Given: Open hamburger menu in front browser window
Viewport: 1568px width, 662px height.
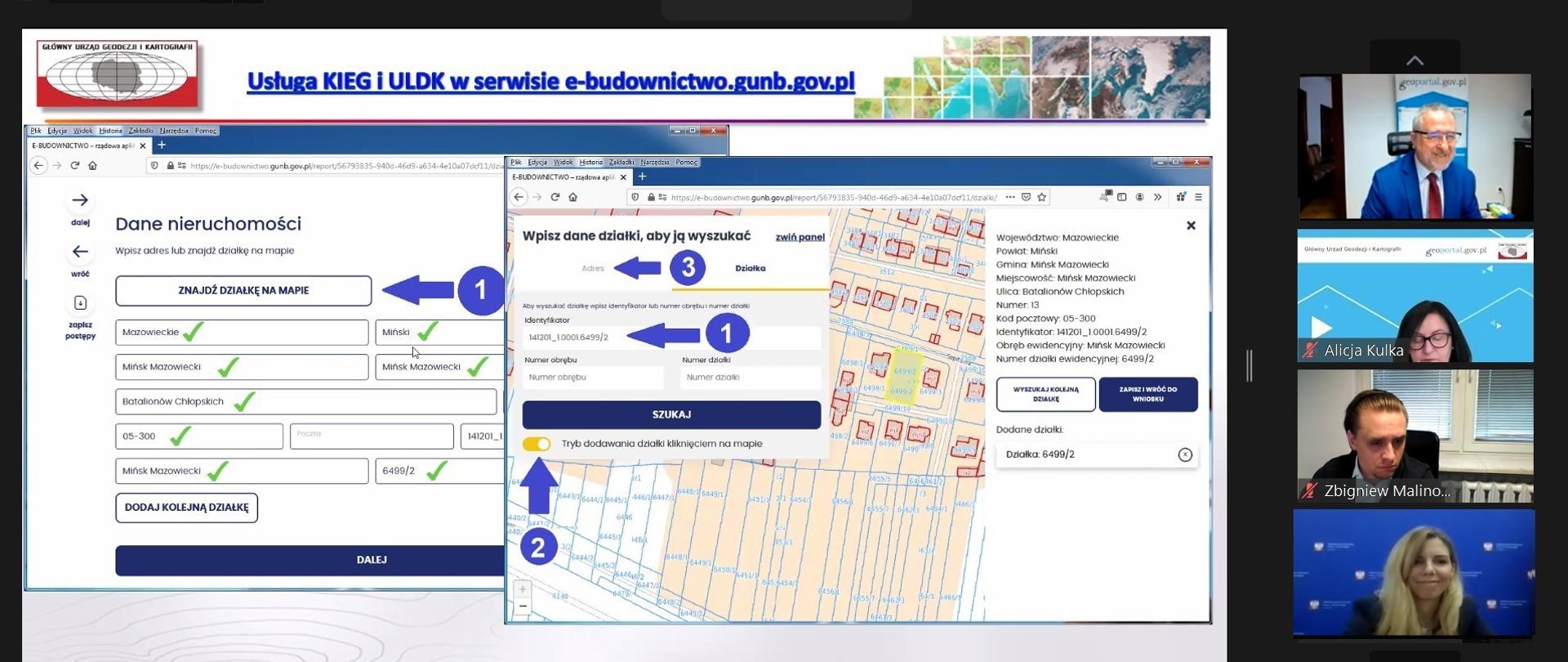Looking at the screenshot, I should (x=1199, y=197).
